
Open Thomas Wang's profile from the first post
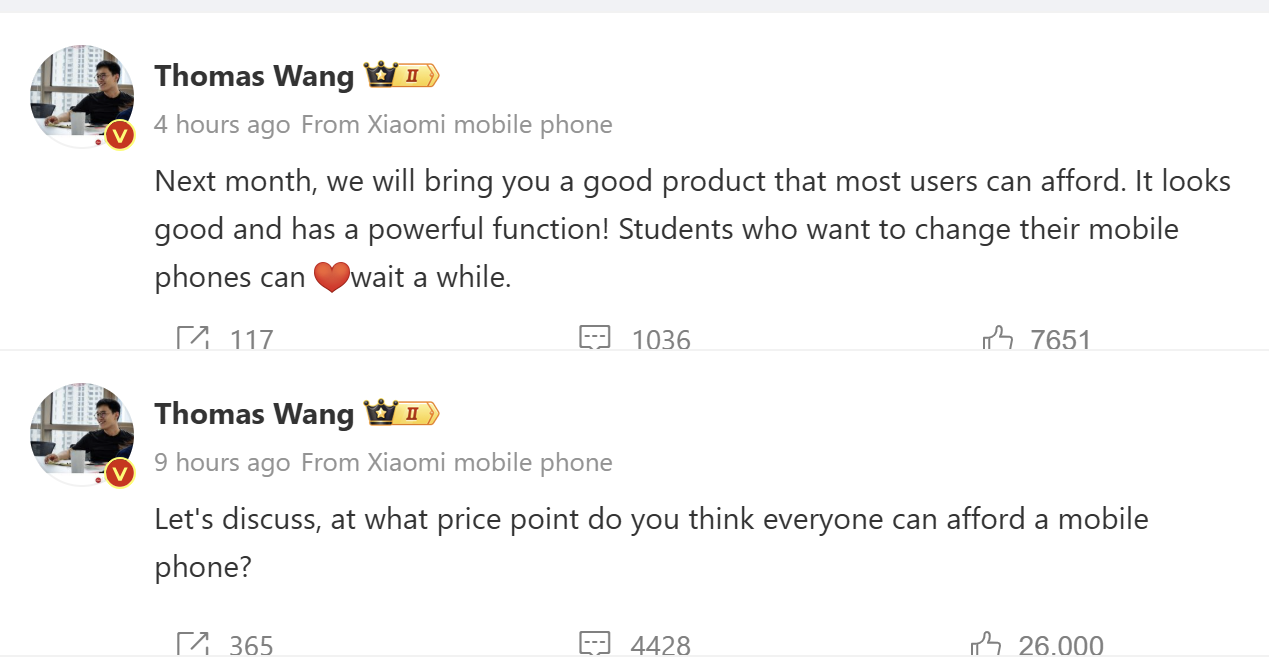point(254,76)
